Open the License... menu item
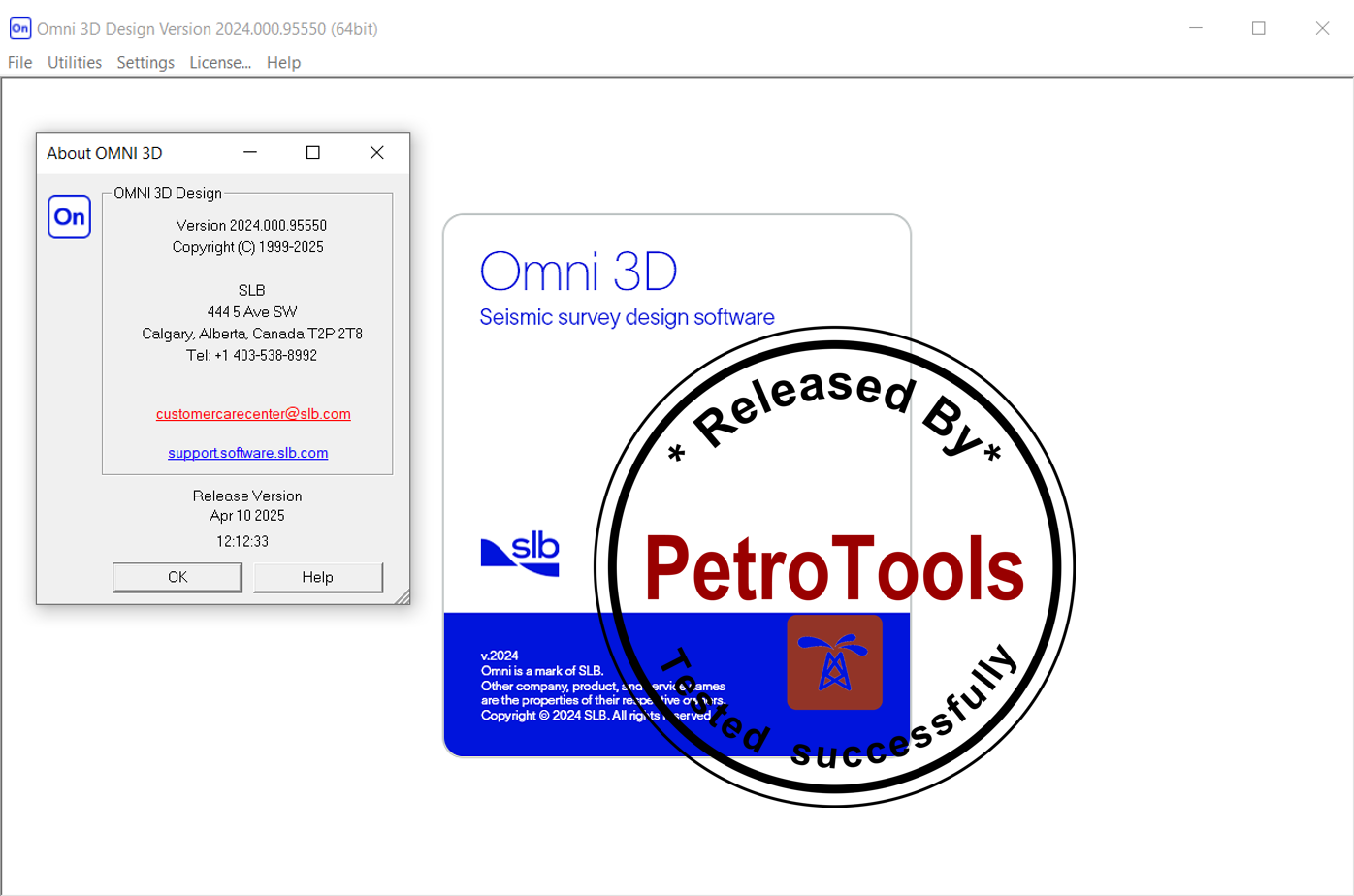 [220, 62]
